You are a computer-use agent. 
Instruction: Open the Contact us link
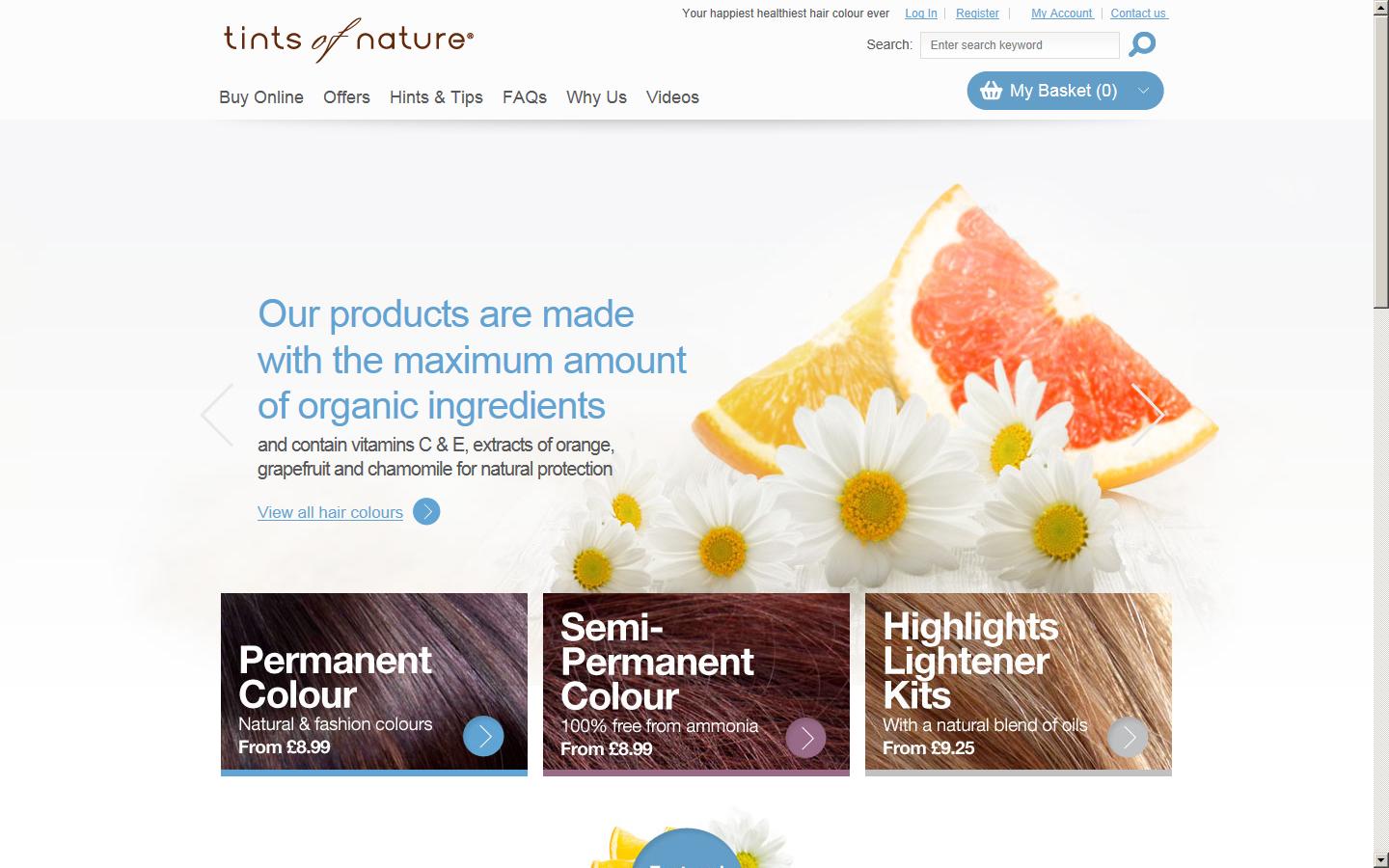1139,14
